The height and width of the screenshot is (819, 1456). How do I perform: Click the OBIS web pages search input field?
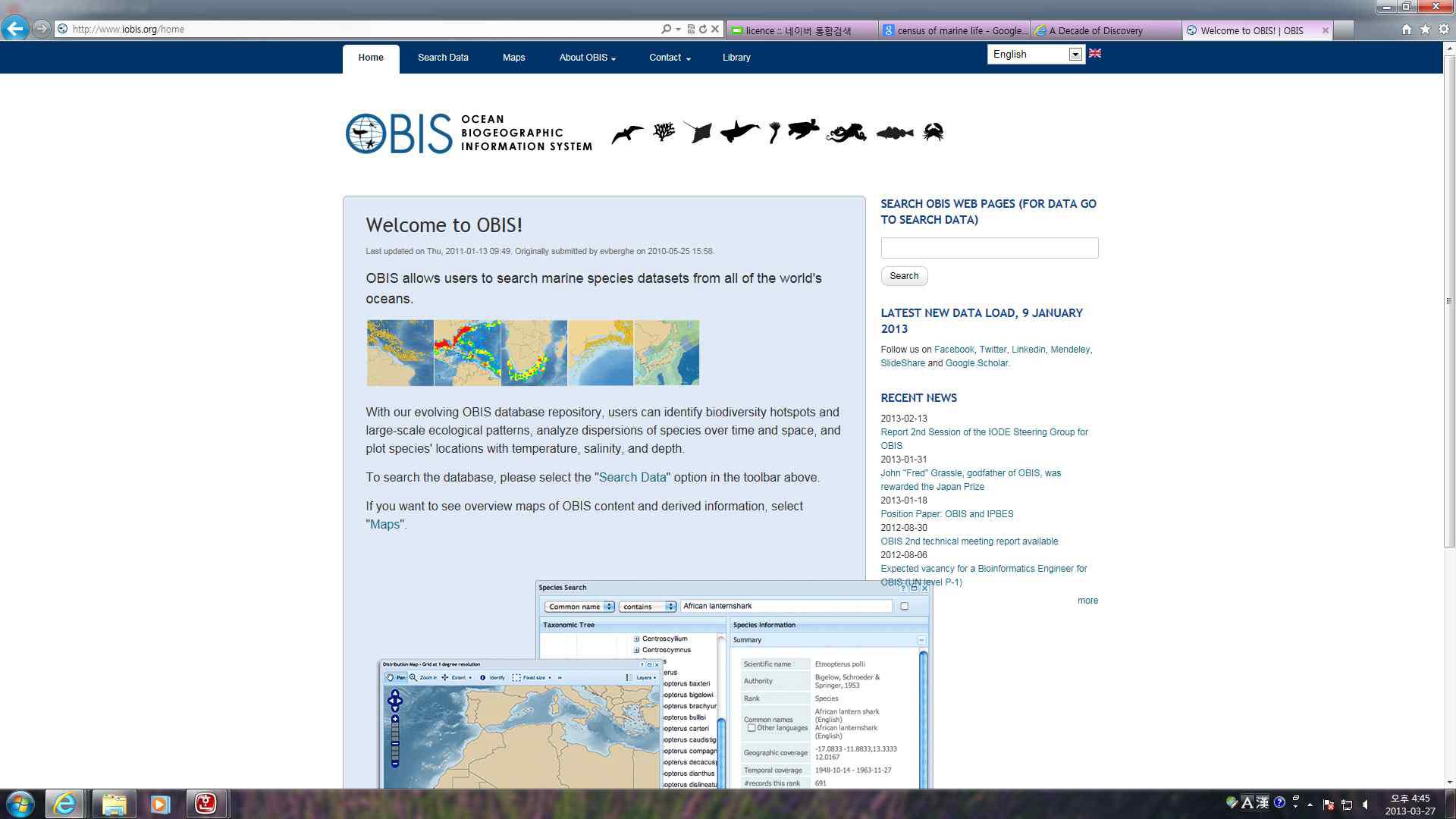pyautogui.click(x=988, y=248)
